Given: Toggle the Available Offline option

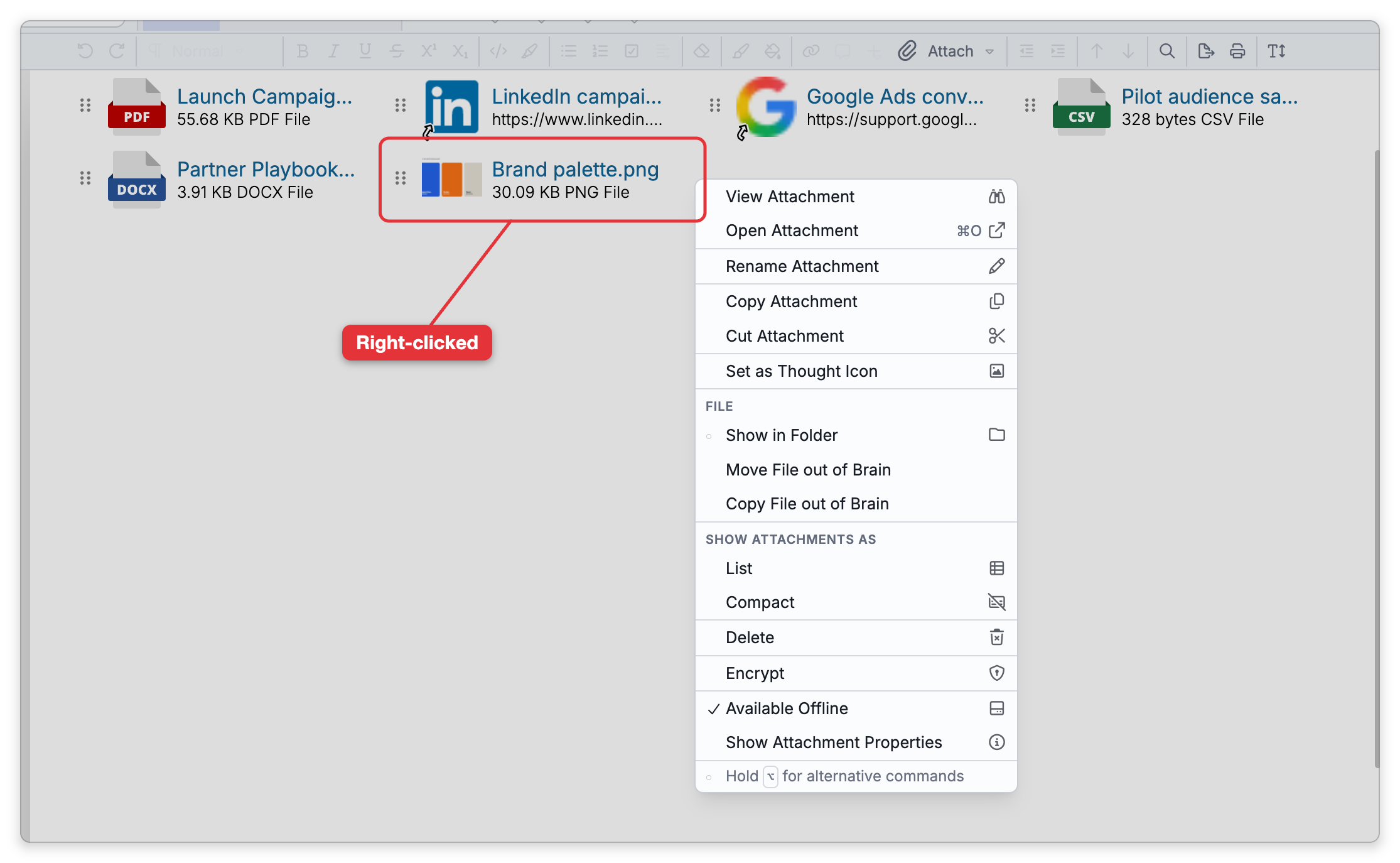Looking at the screenshot, I should 856,708.
